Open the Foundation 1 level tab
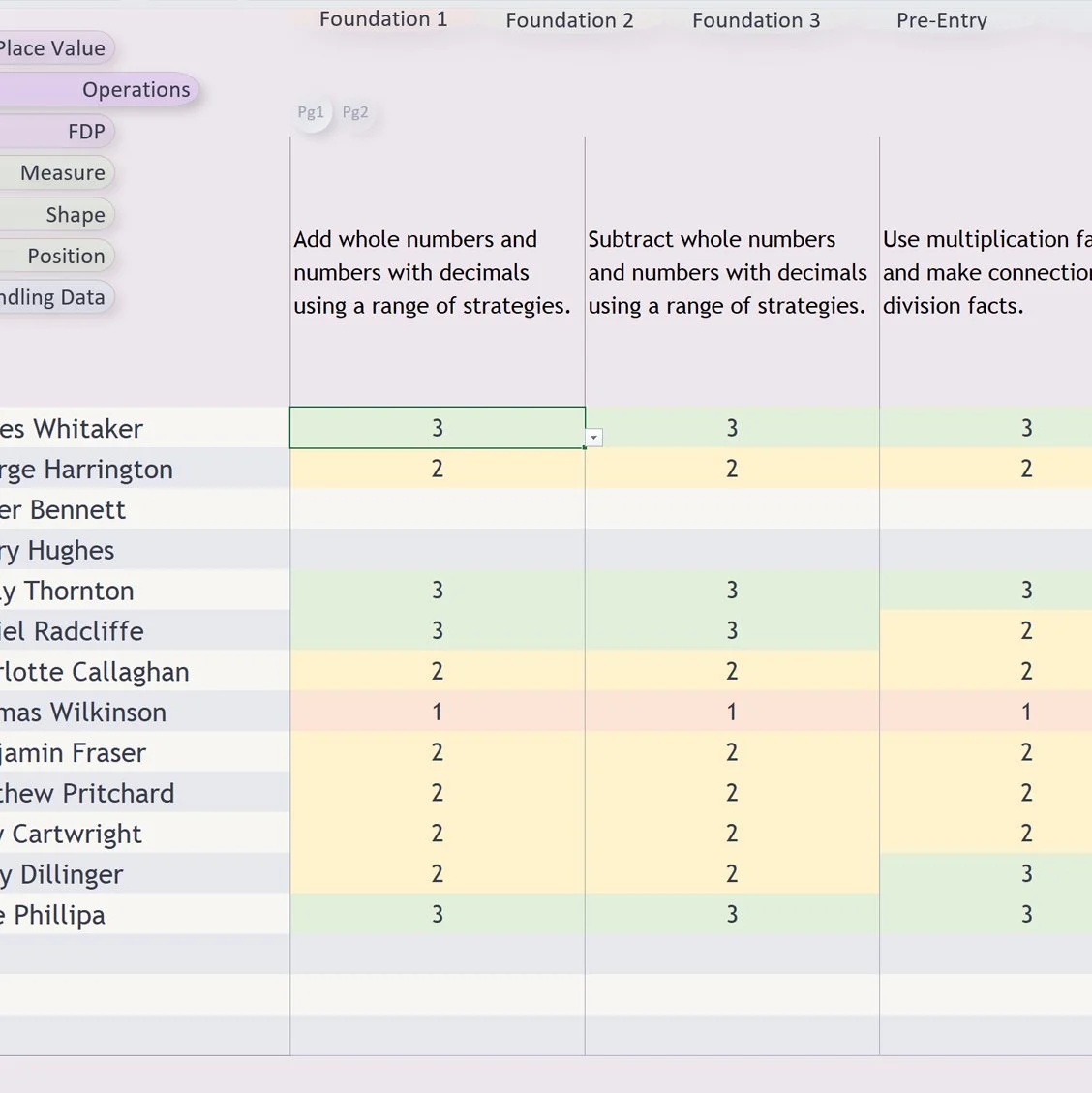 point(383,19)
